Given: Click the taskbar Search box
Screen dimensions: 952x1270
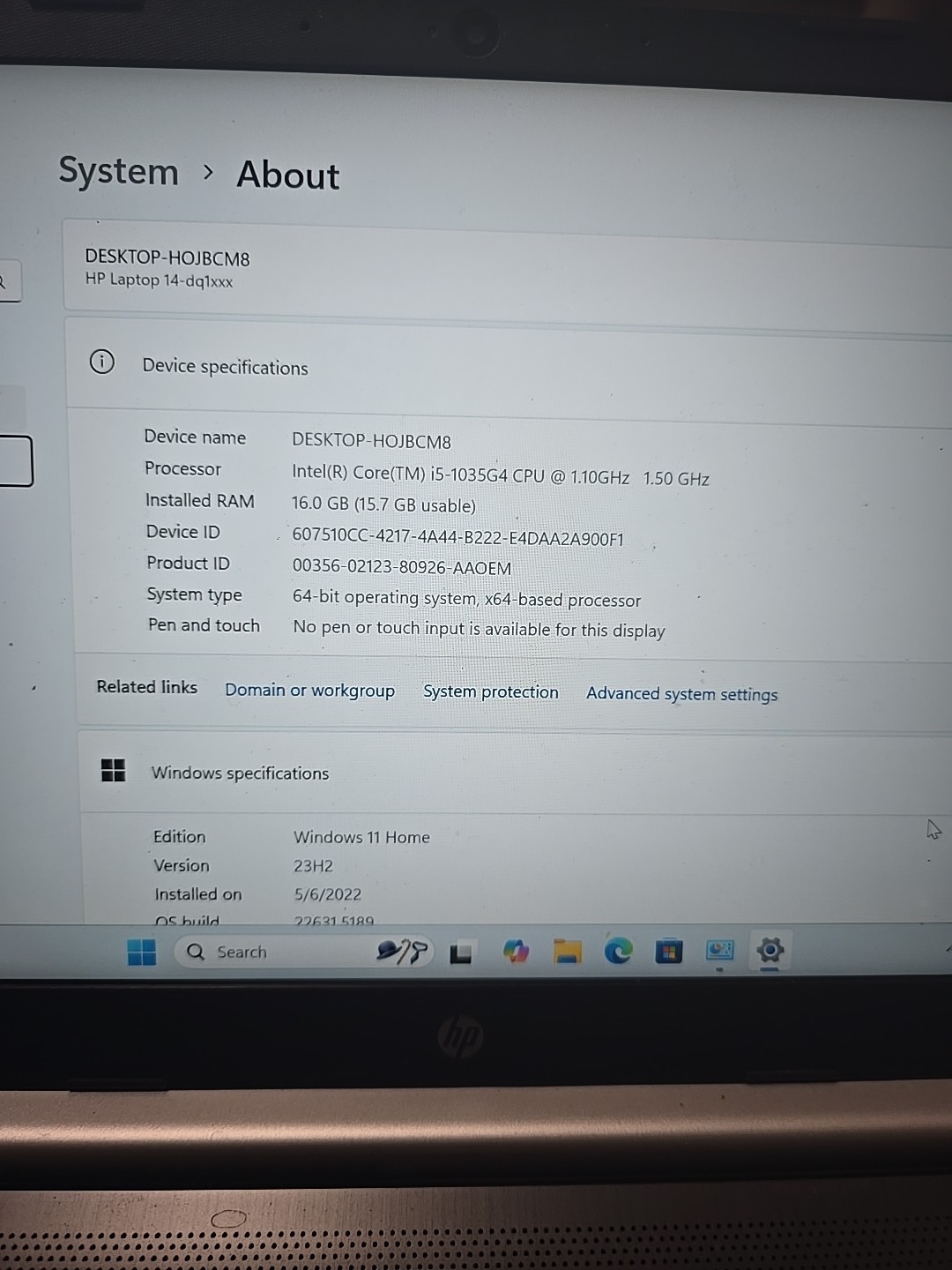Looking at the screenshot, I should (306, 952).
